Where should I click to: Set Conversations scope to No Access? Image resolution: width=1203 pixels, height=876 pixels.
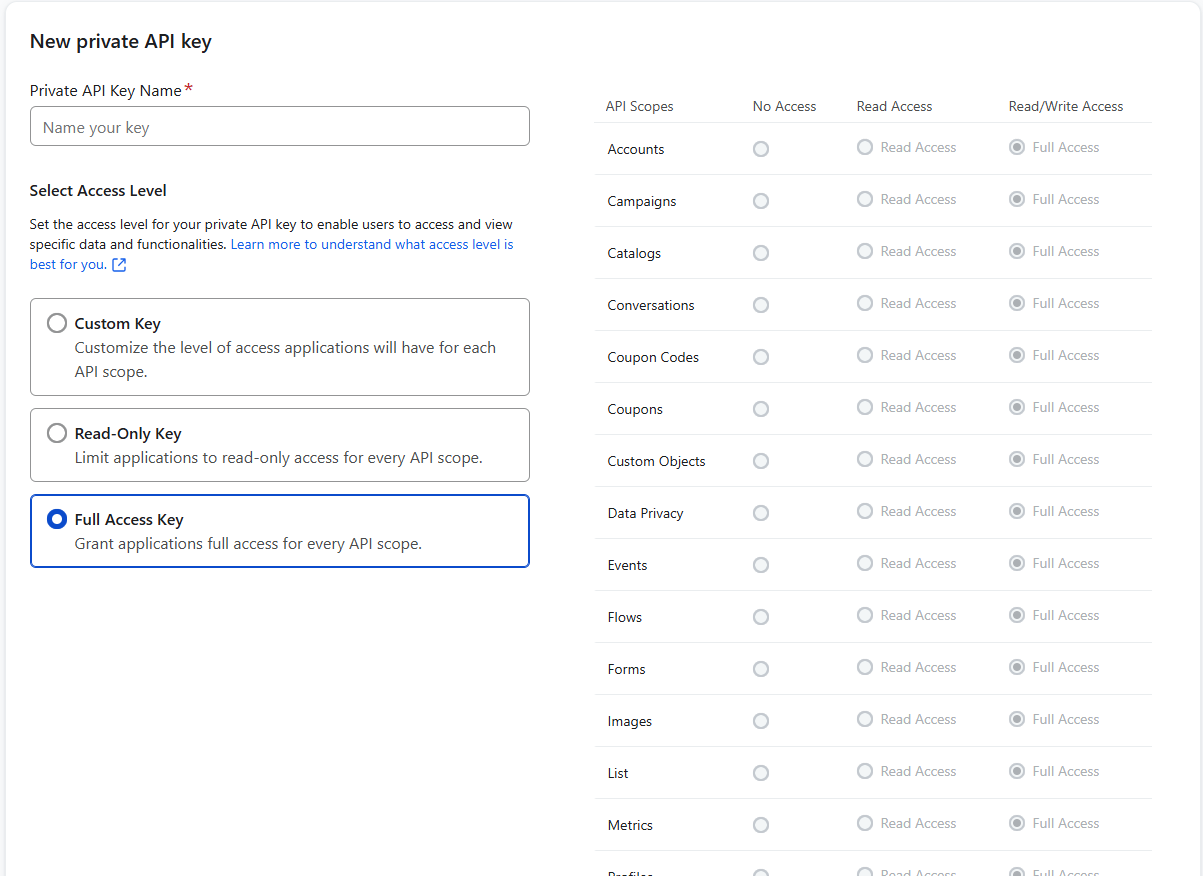[x=761, y=305]
